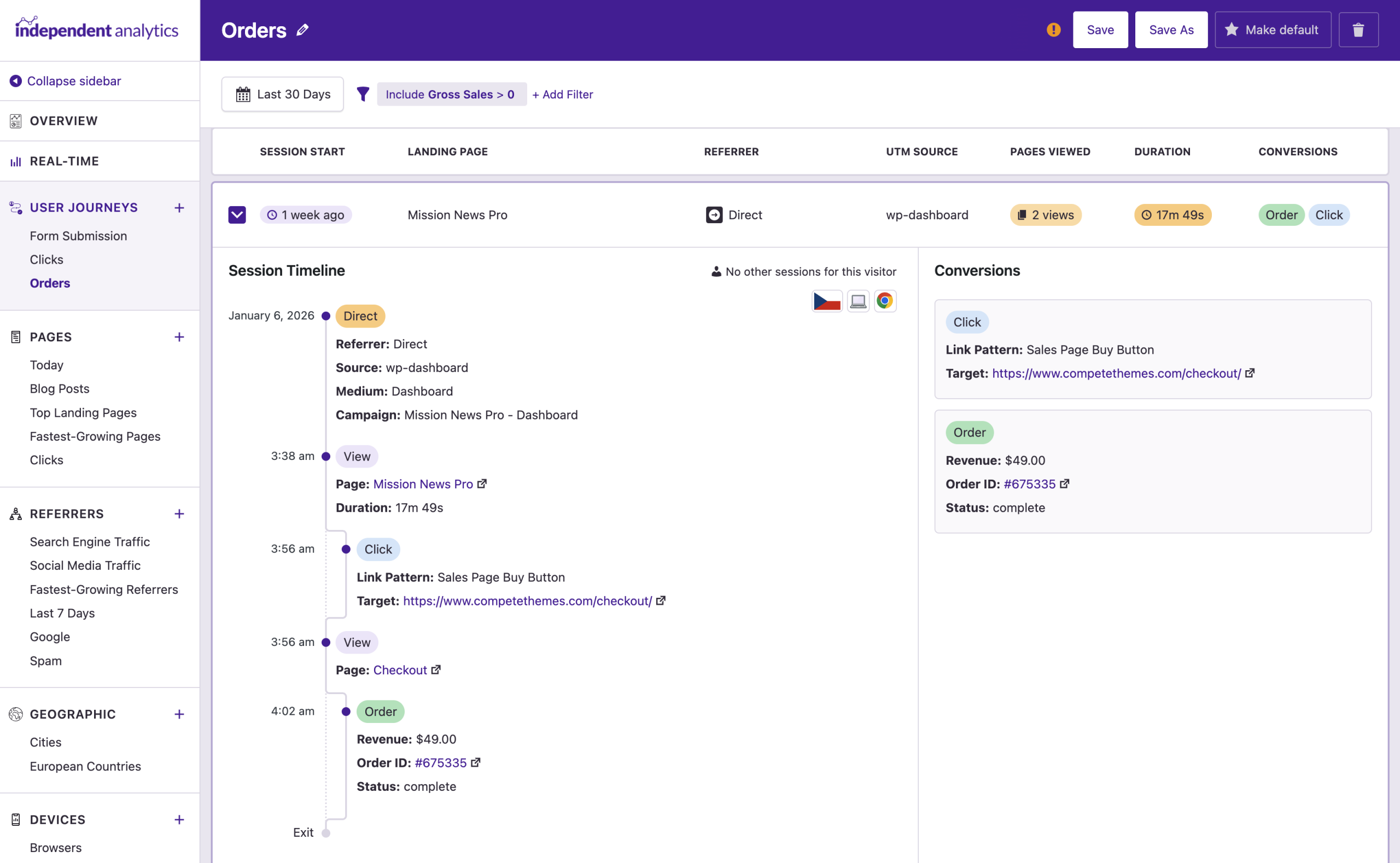Click the funnel filter icon near the date picker
The image size is (1400, 863).
click(364, 94)
